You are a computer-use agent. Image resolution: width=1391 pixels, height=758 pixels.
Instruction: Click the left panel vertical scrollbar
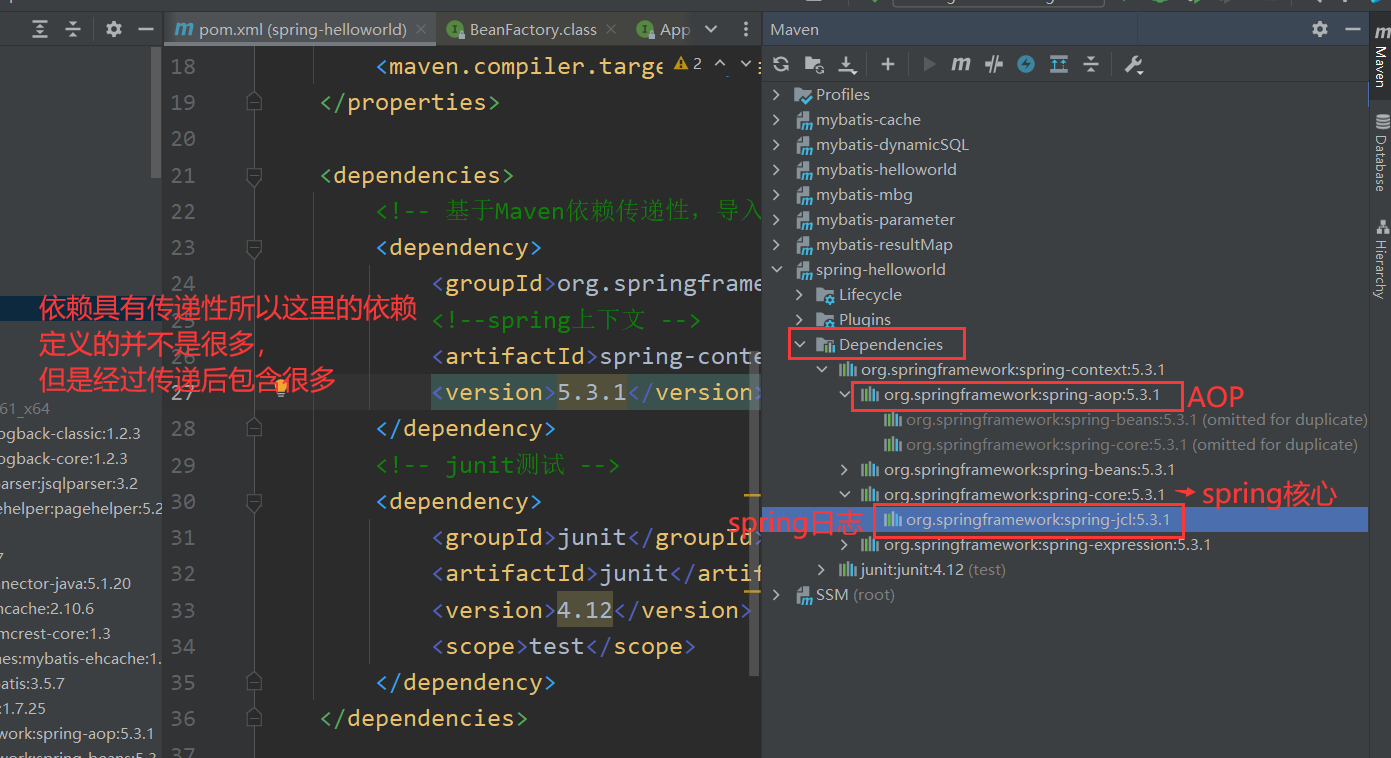click(156, 112)
